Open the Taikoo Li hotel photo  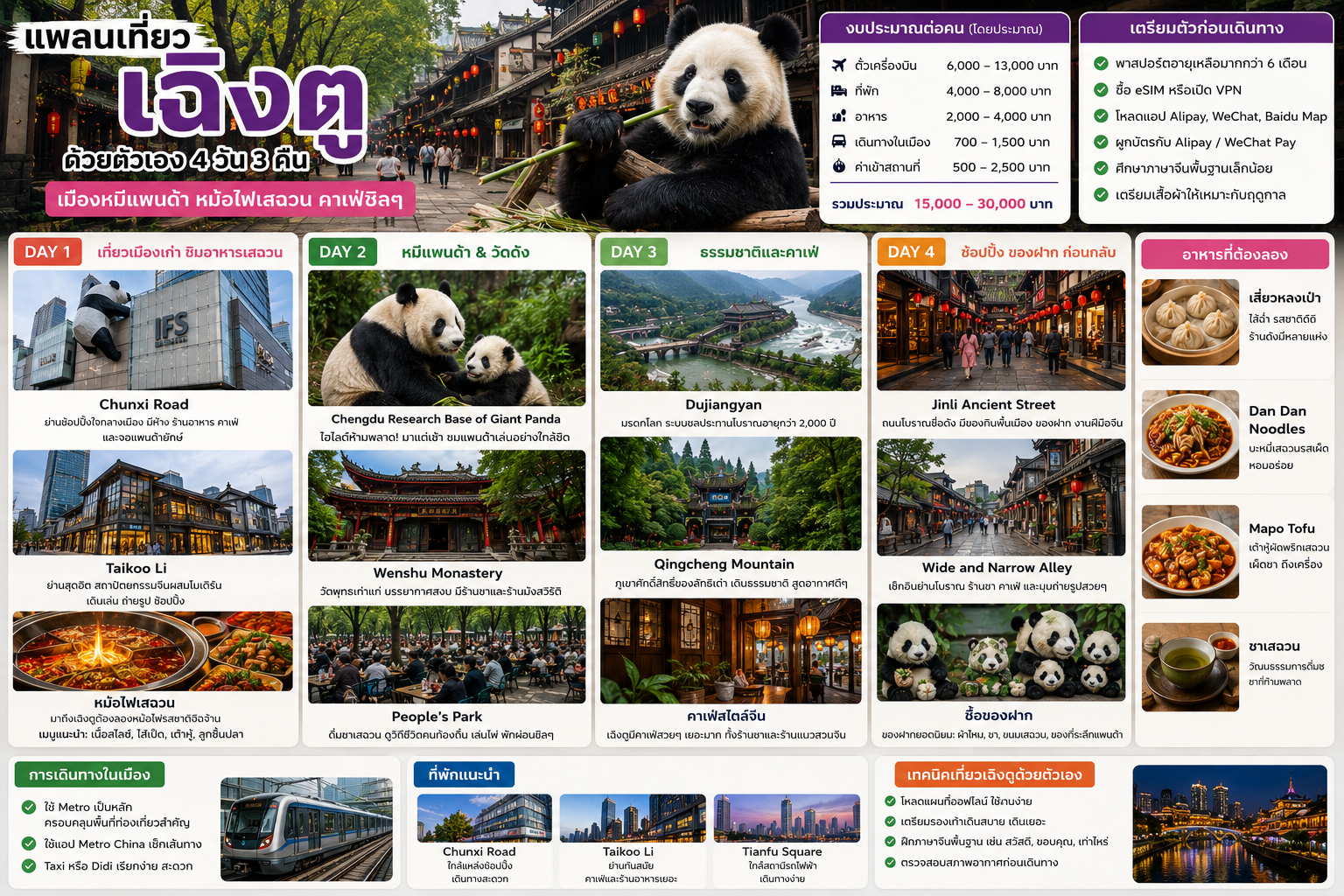pos(633,818)
